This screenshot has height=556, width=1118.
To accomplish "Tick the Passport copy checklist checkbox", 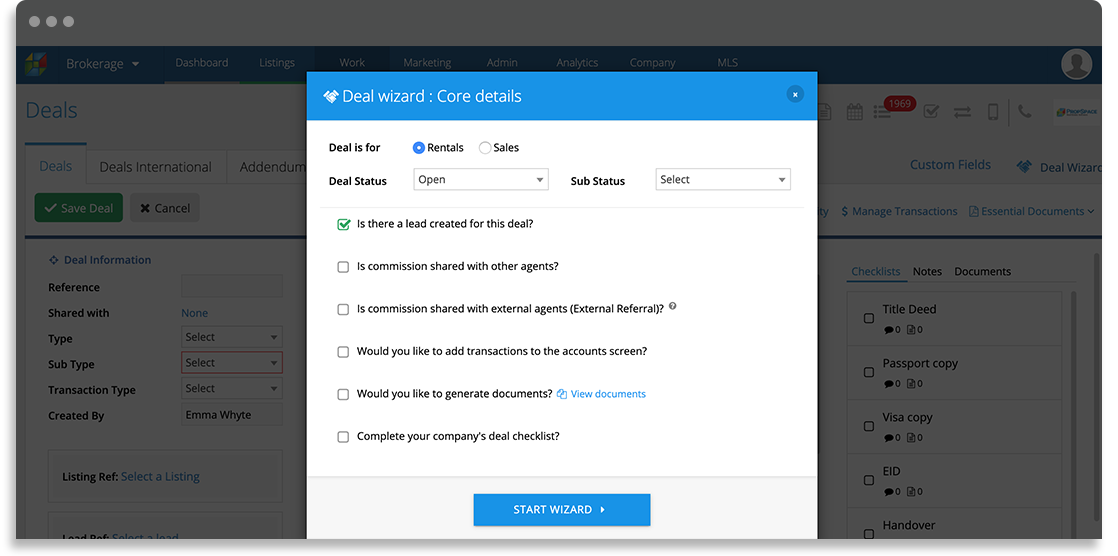I will pyautogui.click(x=868, y=372).
